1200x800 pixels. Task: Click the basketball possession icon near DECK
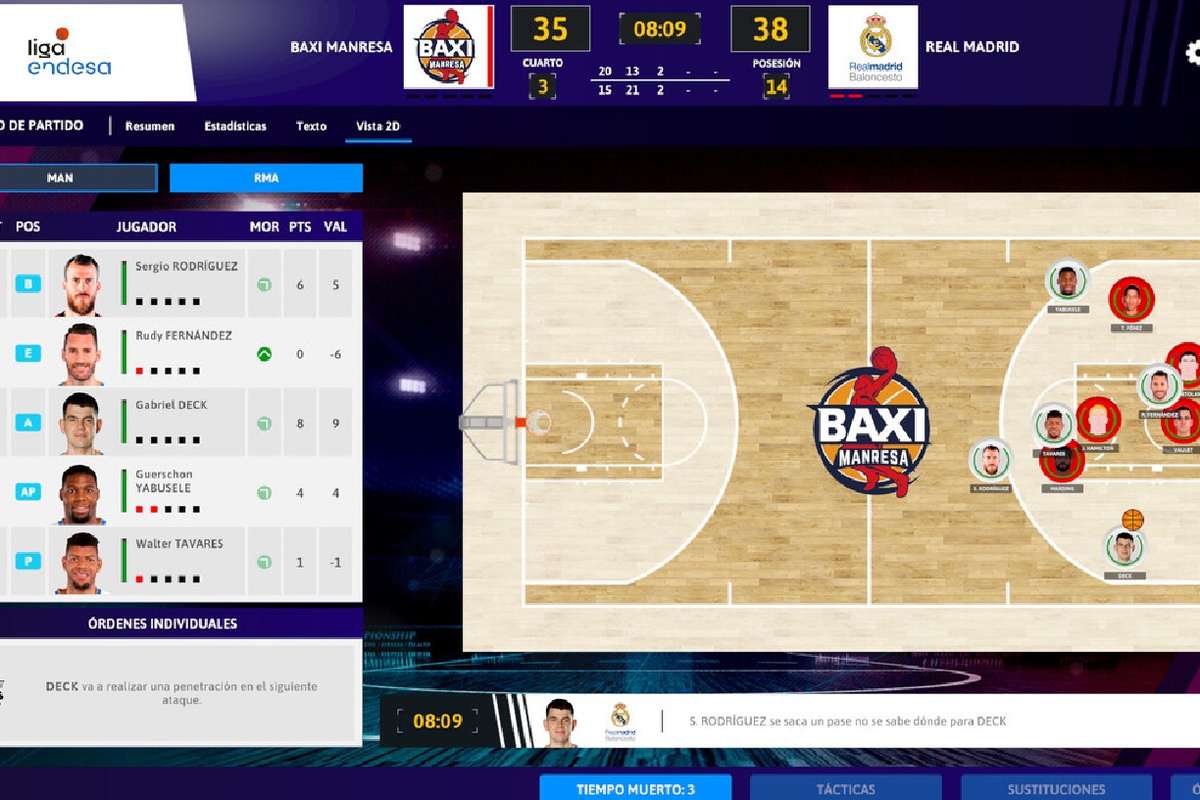1131,519
